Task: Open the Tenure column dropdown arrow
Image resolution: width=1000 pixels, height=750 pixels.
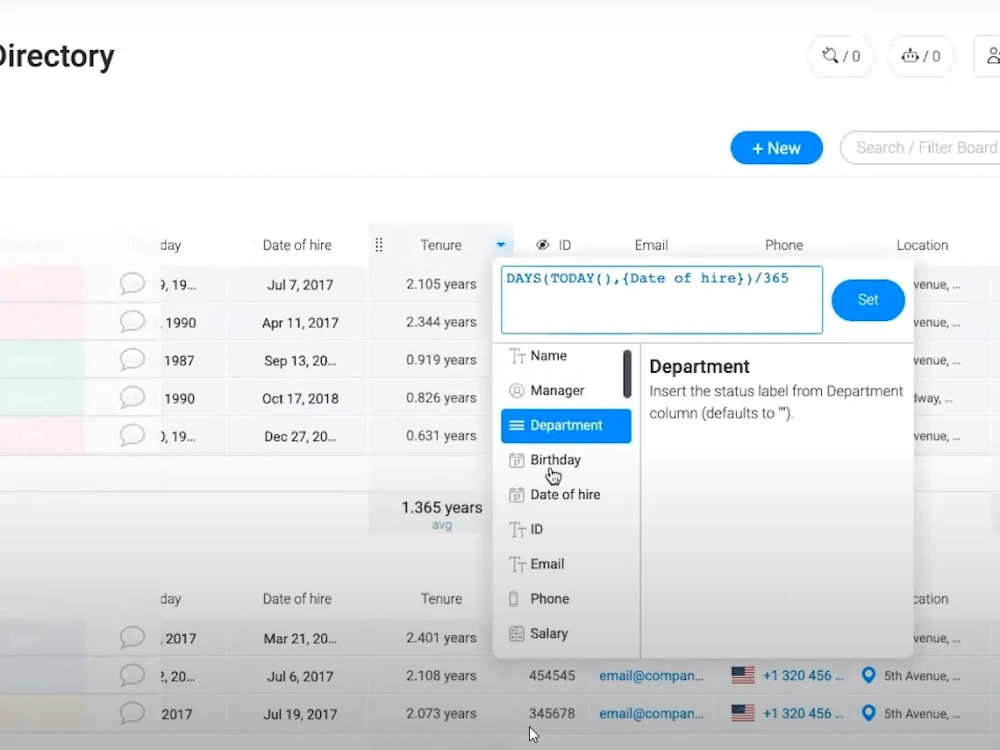Action: tap(501, 245)
